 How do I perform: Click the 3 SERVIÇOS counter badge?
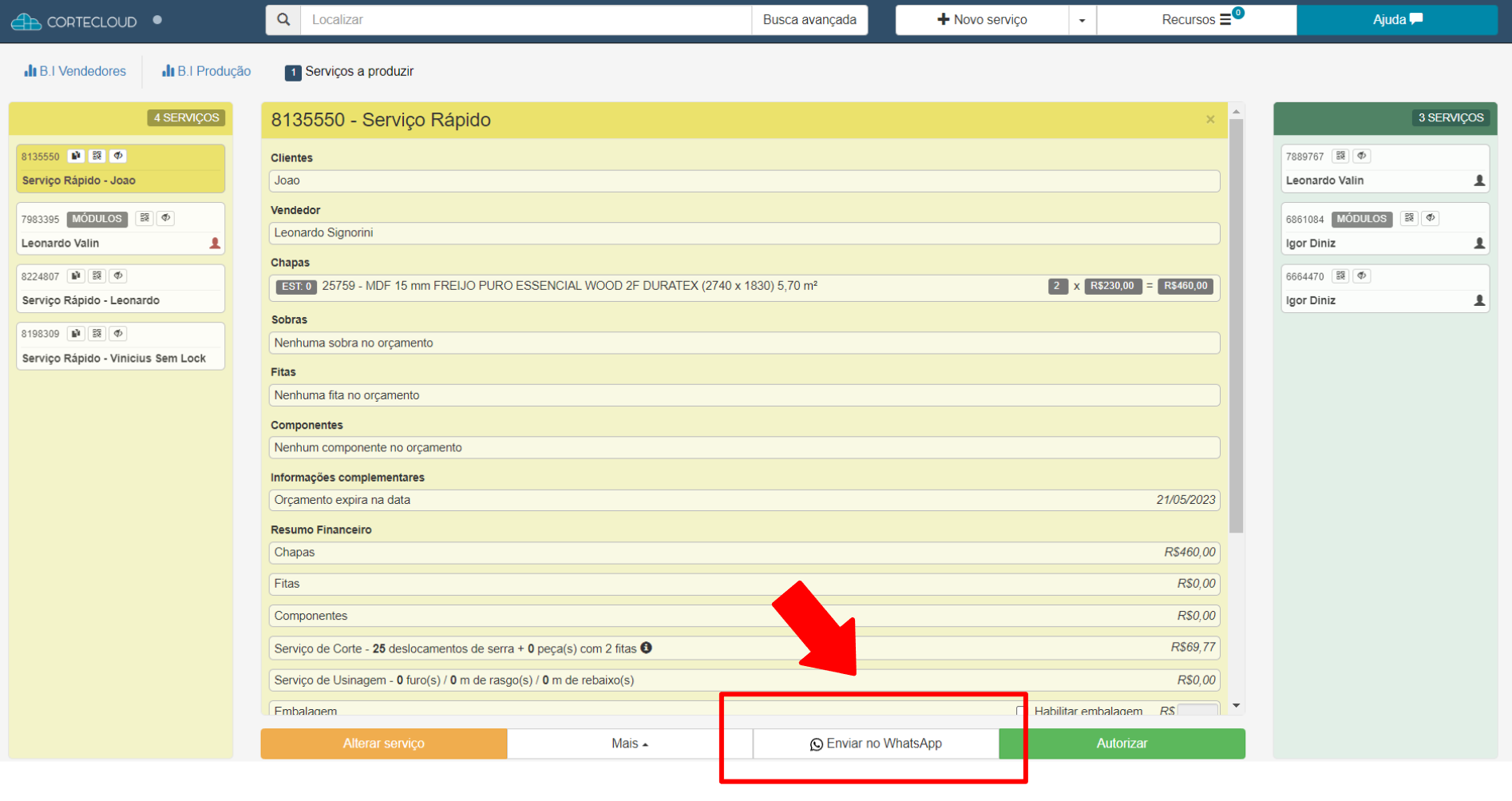tap(1451, 117)
